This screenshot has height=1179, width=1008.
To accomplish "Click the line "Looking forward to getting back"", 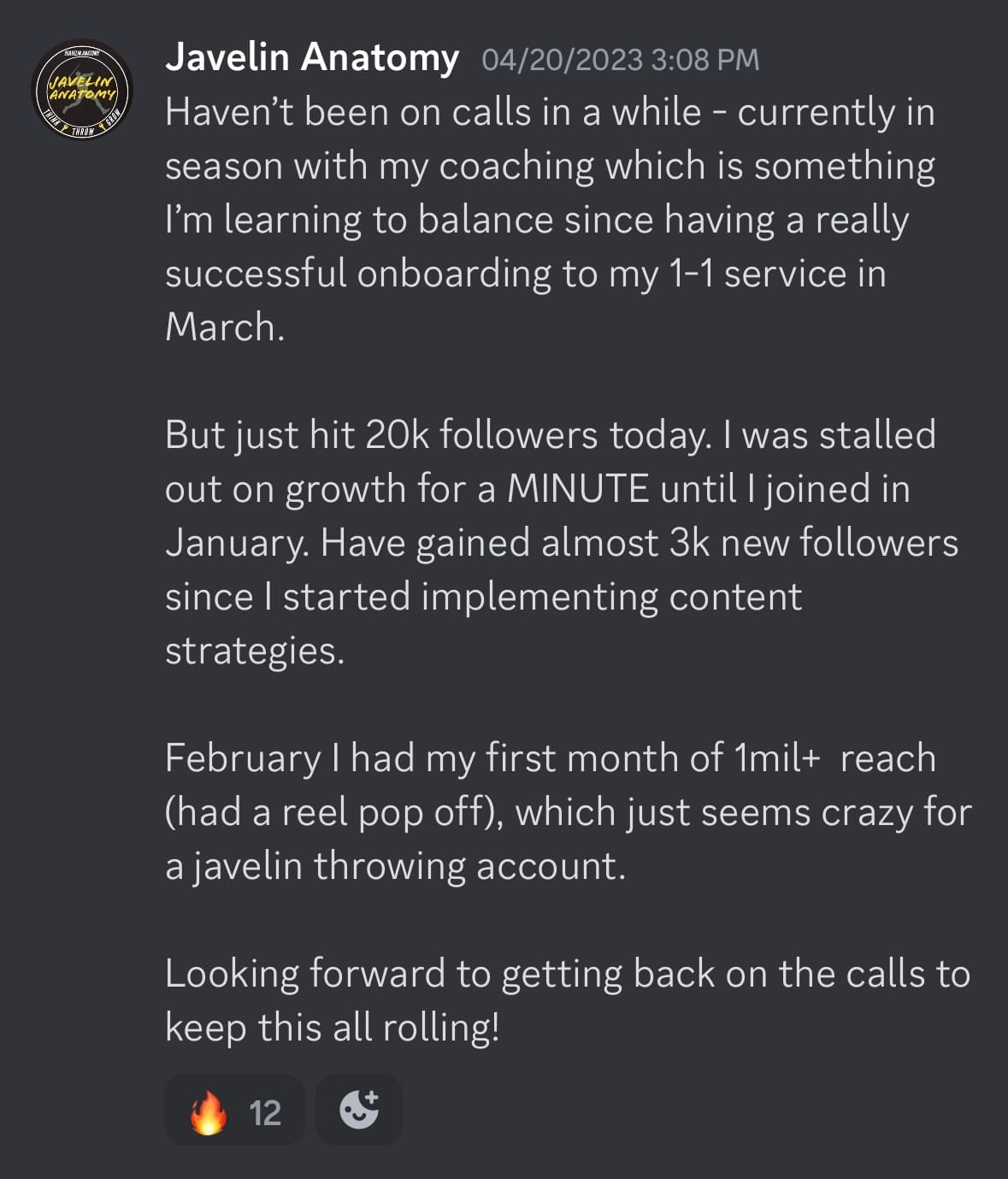I will (x=566, y=974).
